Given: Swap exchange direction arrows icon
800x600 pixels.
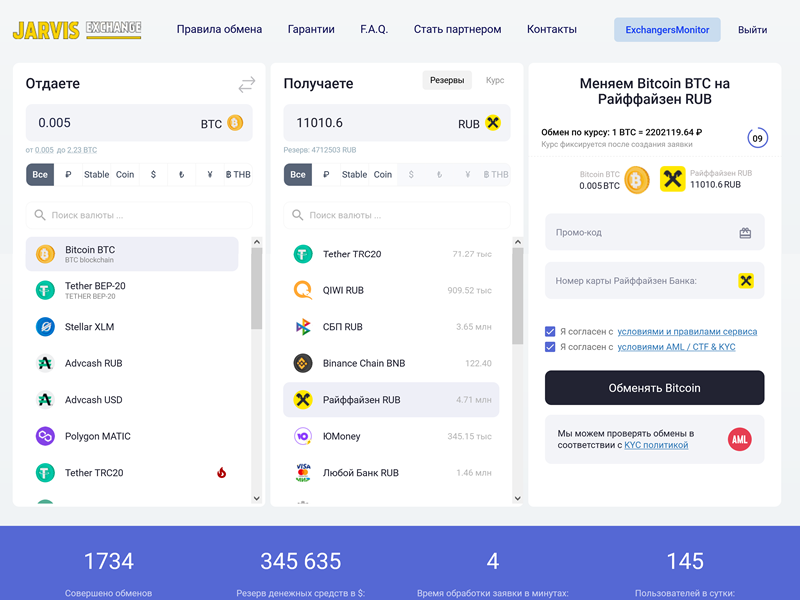Looking at the screenshot, I should pyautogui.click(x=247, y=84).
